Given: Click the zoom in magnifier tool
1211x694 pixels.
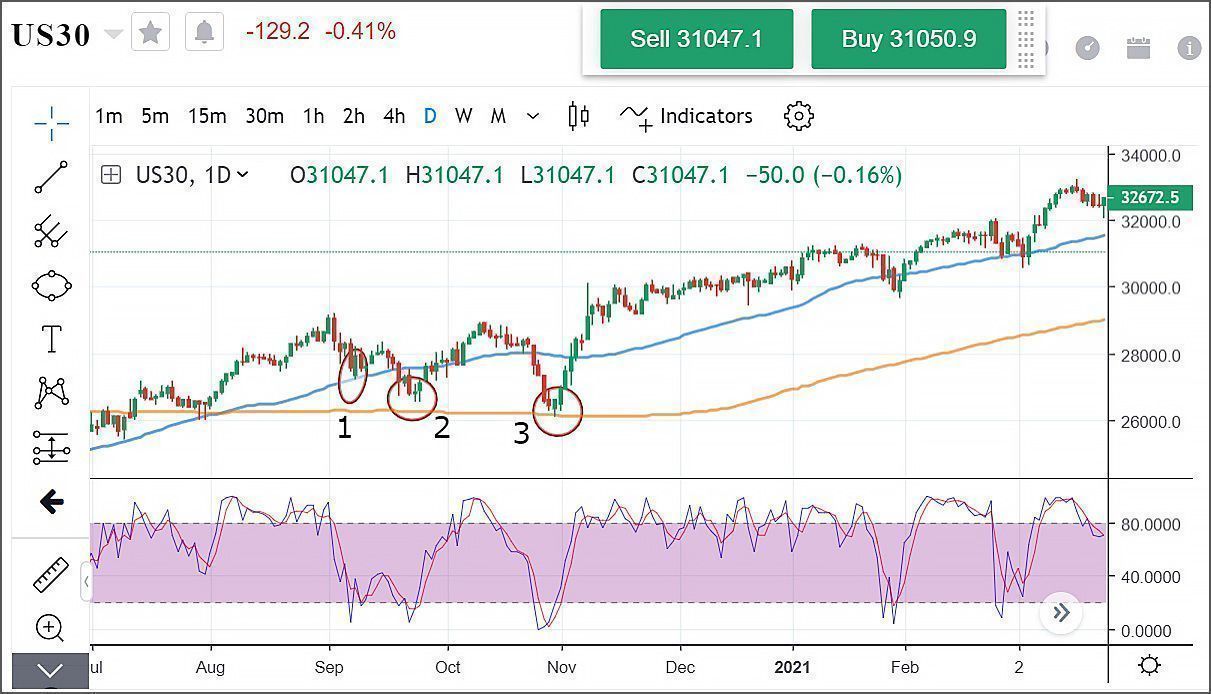Looking at the screenshot, I should coord(50,628).
